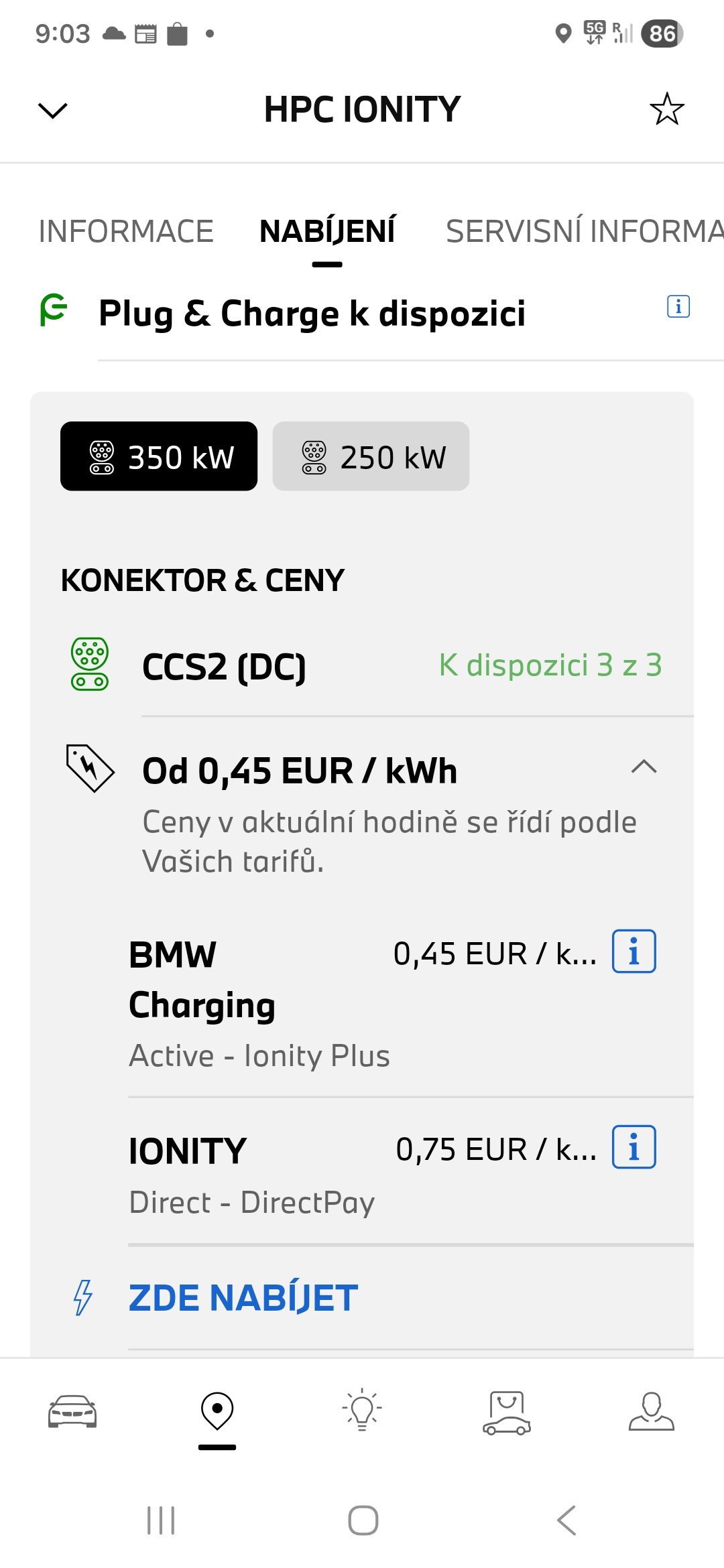Switch to the INFORMACE tab
The width and height of the screenshot is (724, 1568).
tap(126, 232)
